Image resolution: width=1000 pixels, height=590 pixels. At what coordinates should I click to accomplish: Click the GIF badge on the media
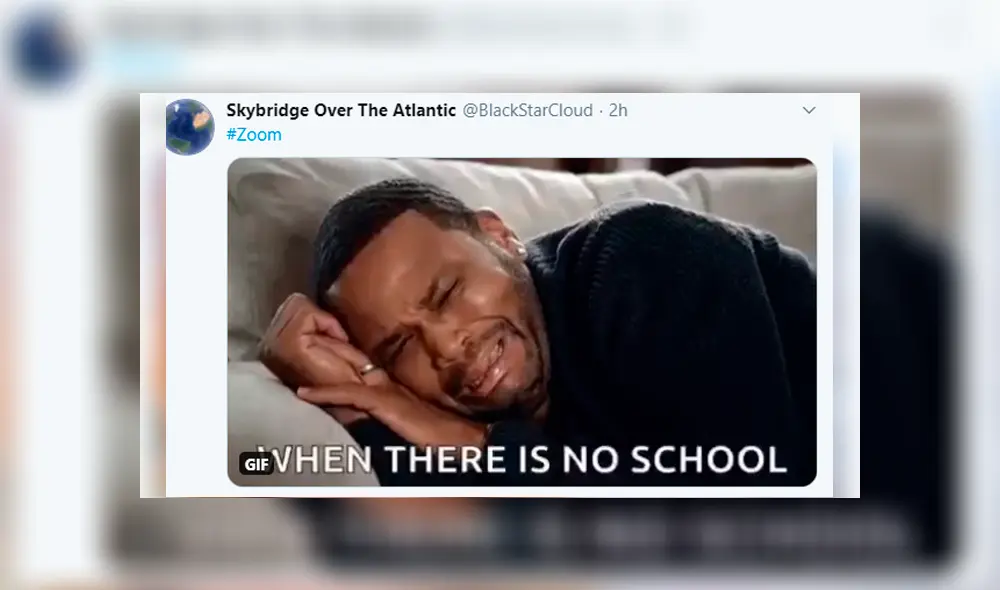click(x=256, y=464)
